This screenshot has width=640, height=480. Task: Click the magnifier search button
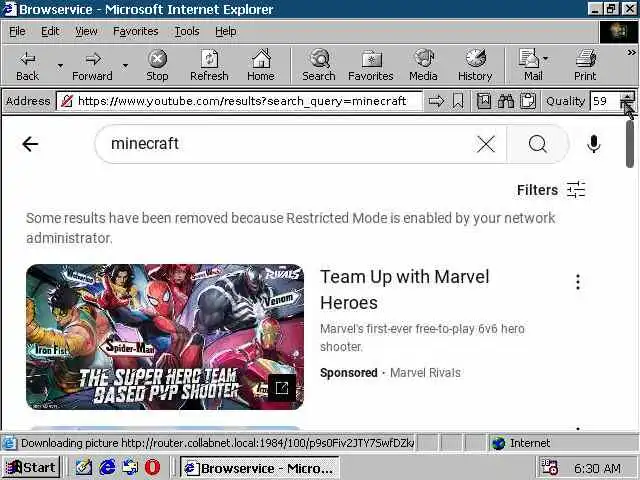coord(538,144)
